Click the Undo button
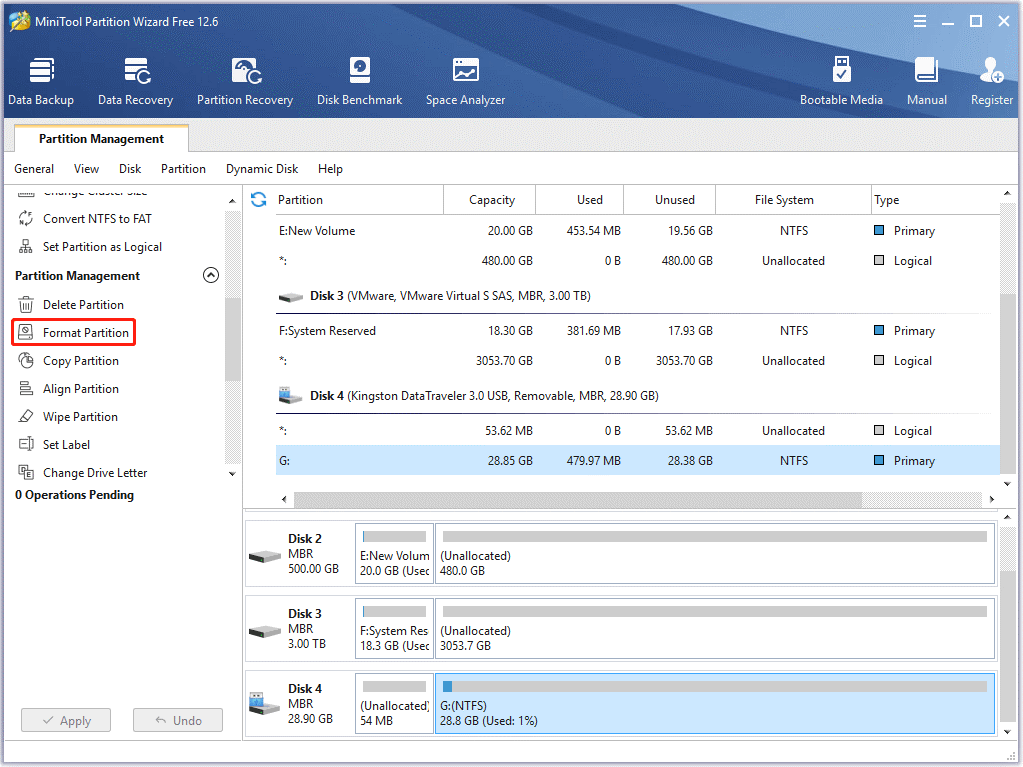The height and width of the screenshot is (767, 1023). 178,720
